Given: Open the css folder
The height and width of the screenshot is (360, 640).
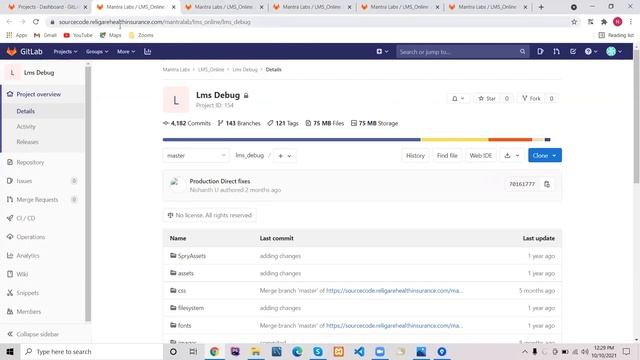Looking at the screenshot, I should coord(182,291).
